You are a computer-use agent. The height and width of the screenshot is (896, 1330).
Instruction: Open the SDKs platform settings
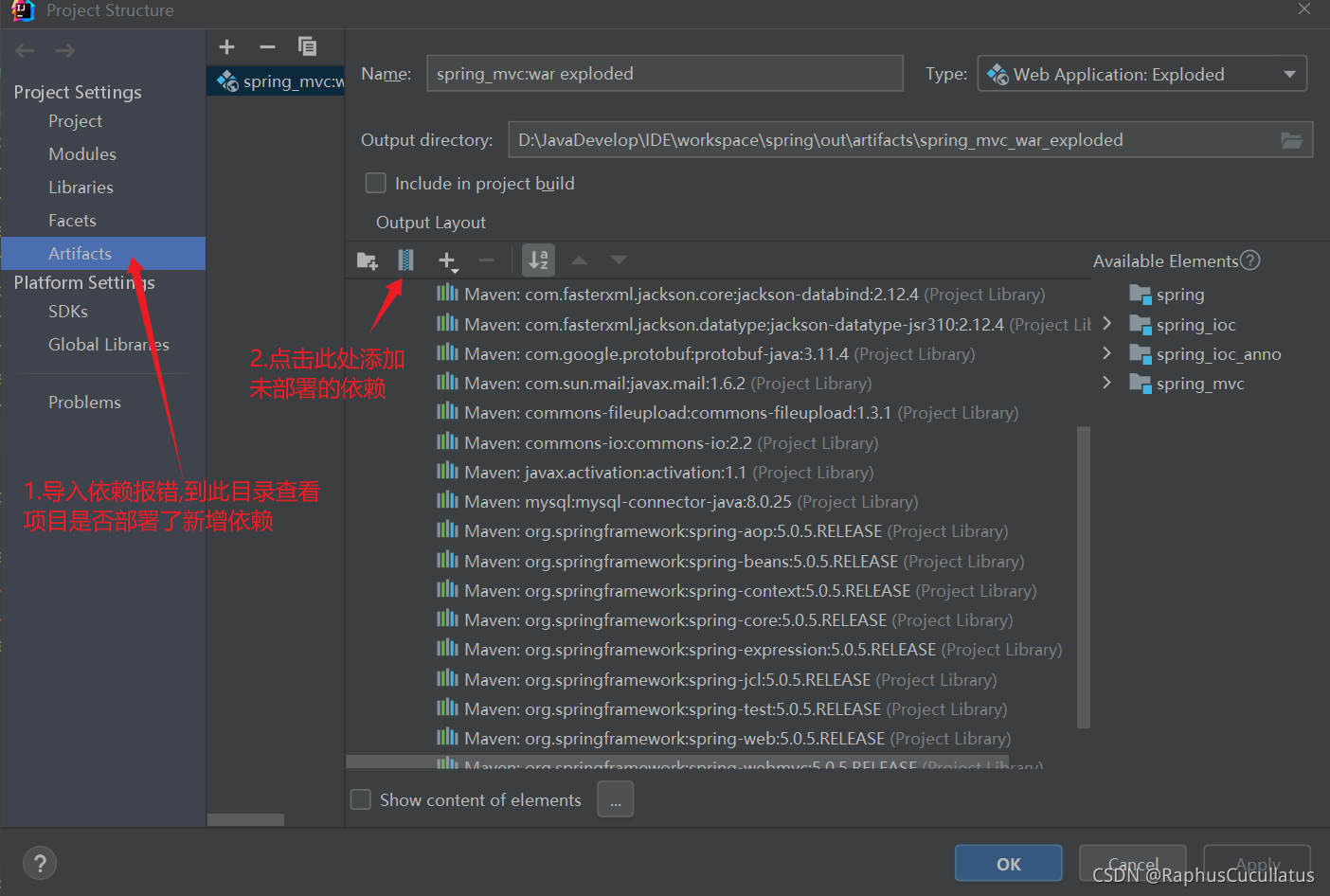[68, 312]
